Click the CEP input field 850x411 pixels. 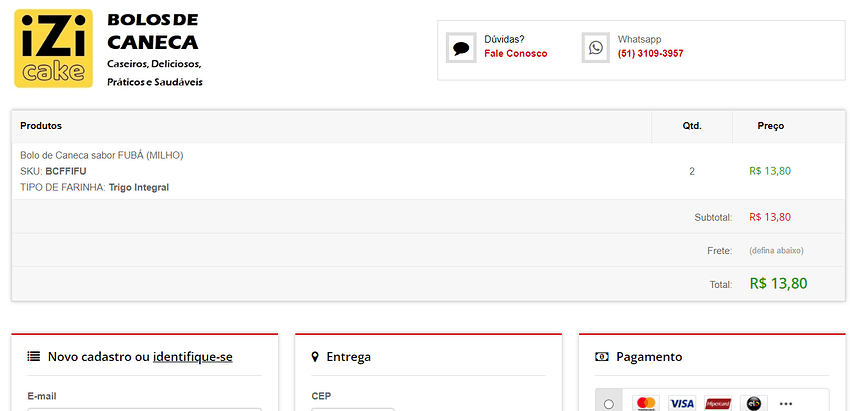tap(353, 409)
